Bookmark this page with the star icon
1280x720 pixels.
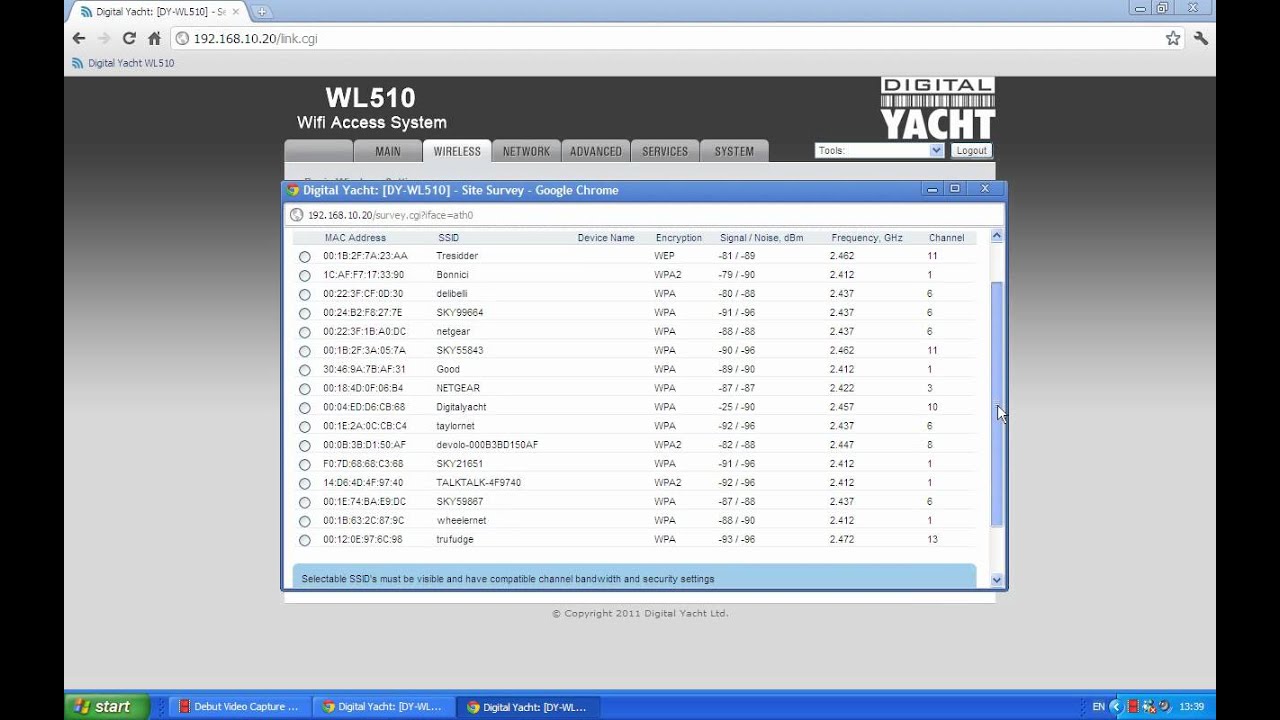pos(1173,38)
